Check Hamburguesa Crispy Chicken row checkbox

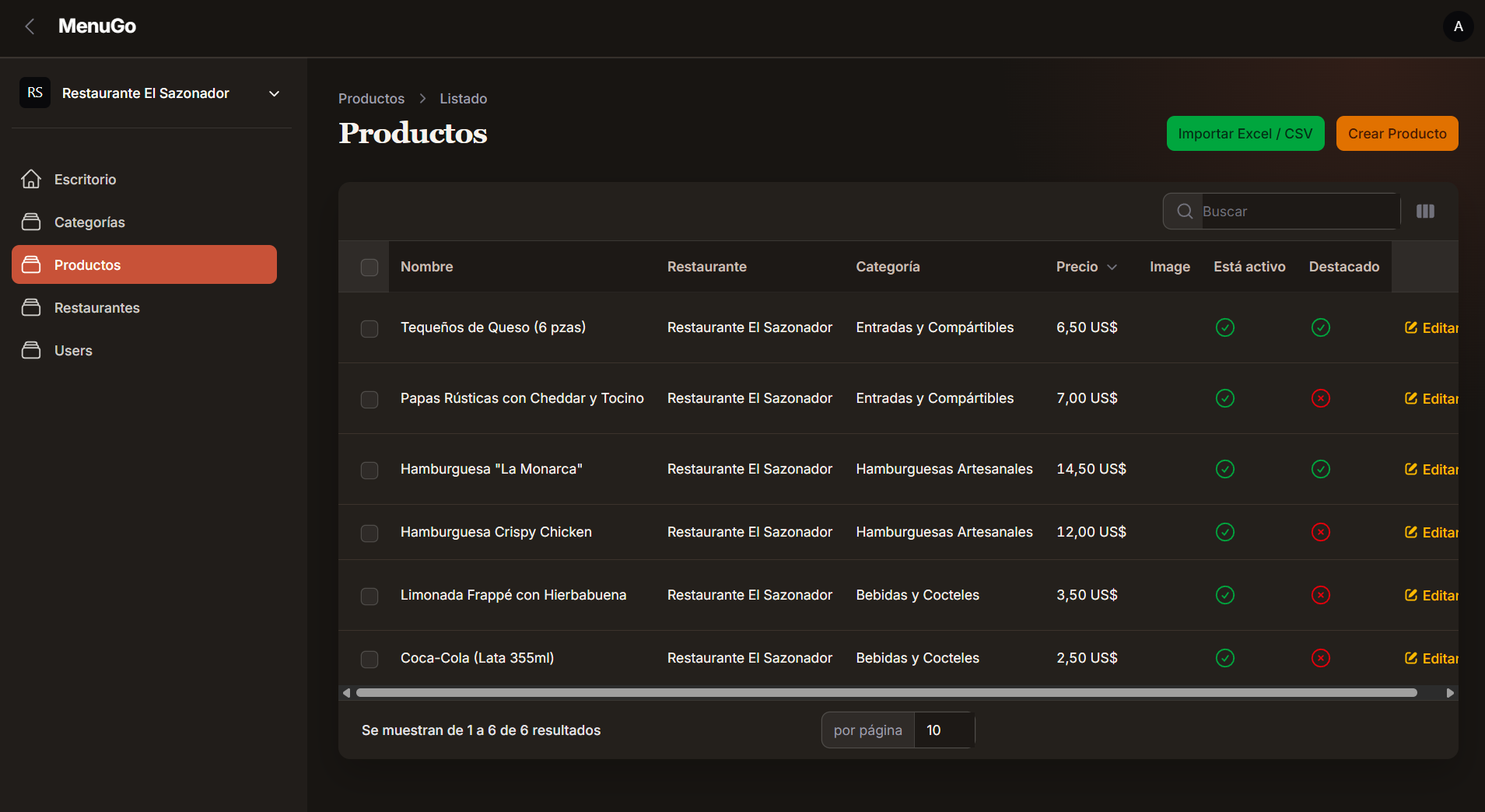tap(369, 534)
